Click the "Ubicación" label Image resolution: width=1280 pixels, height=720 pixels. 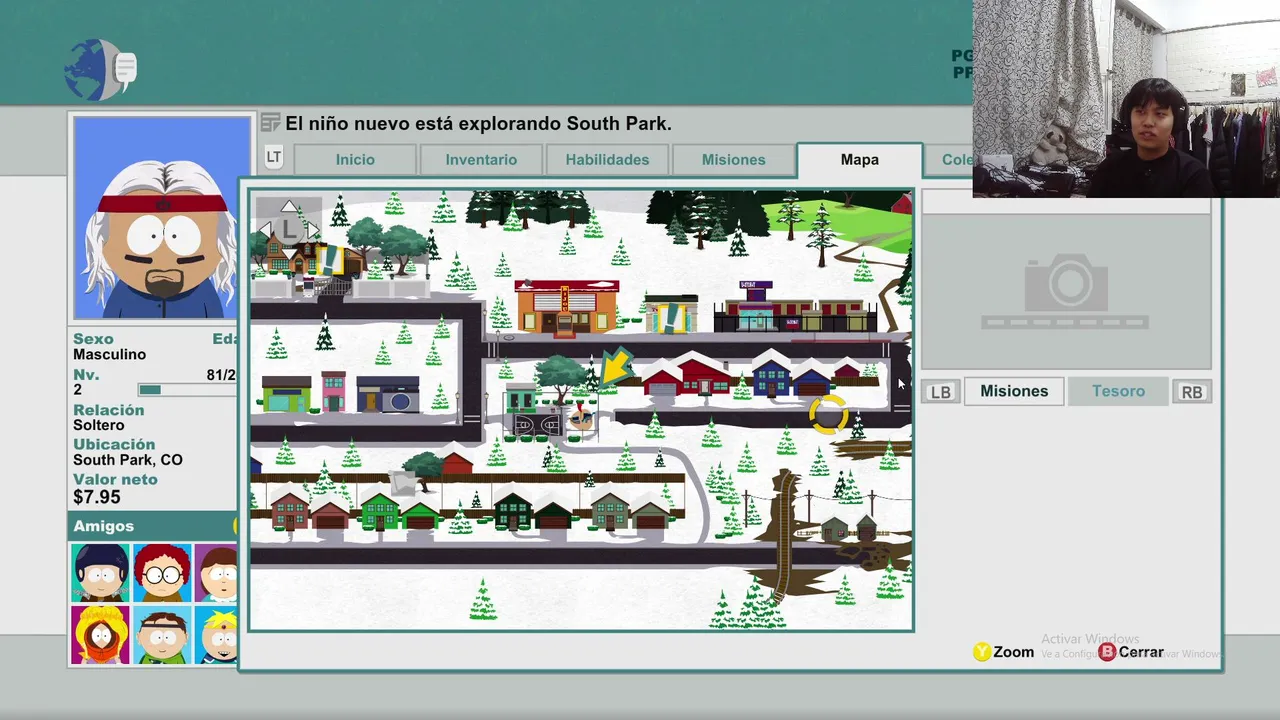pos(114,445)
